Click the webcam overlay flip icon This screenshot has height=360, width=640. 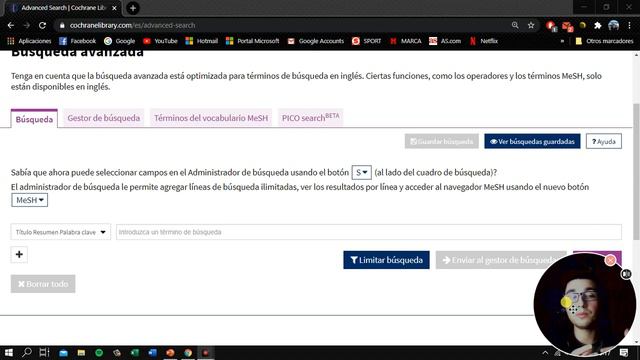tap(626, 274)
